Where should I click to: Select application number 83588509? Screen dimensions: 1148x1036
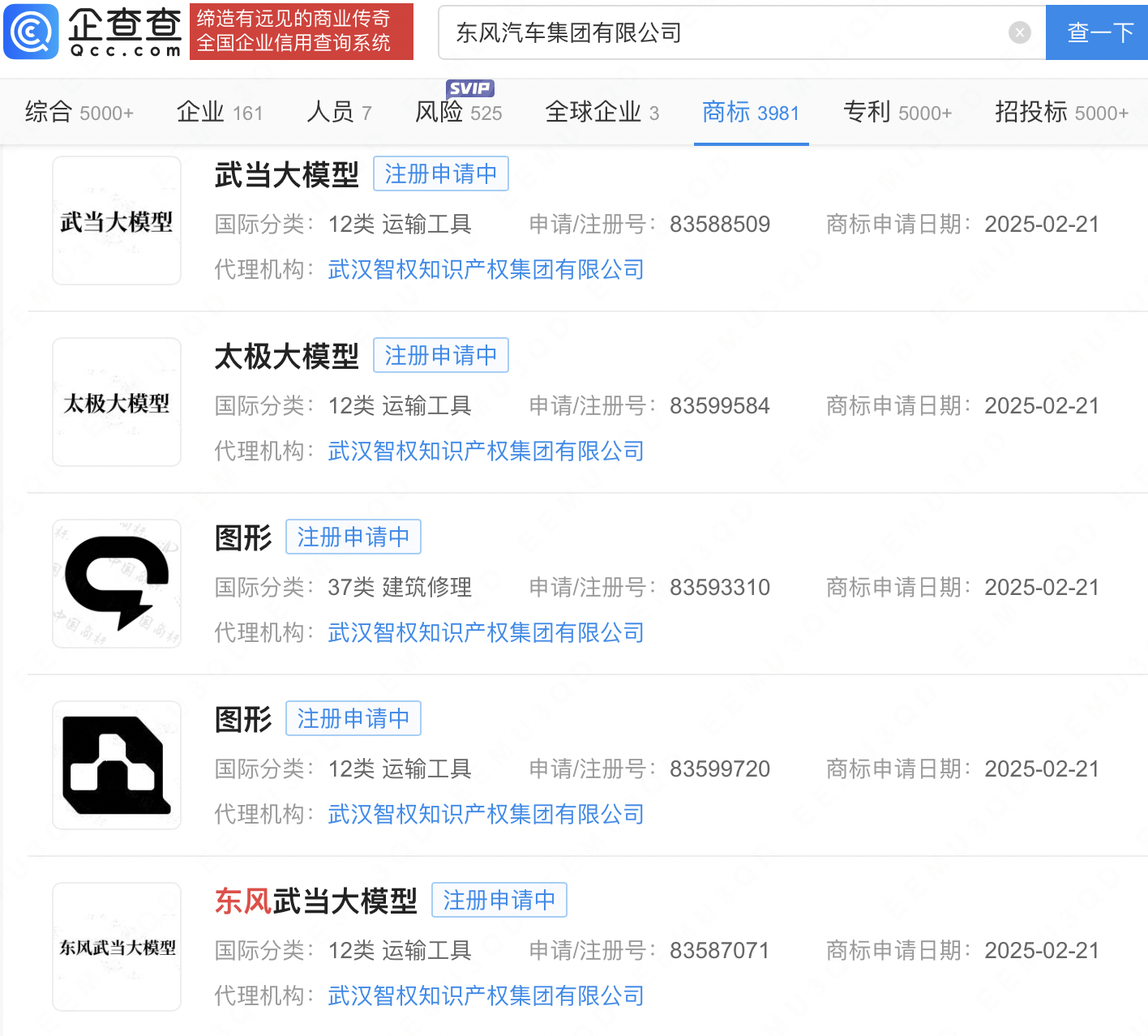click(x=720, y=224)
